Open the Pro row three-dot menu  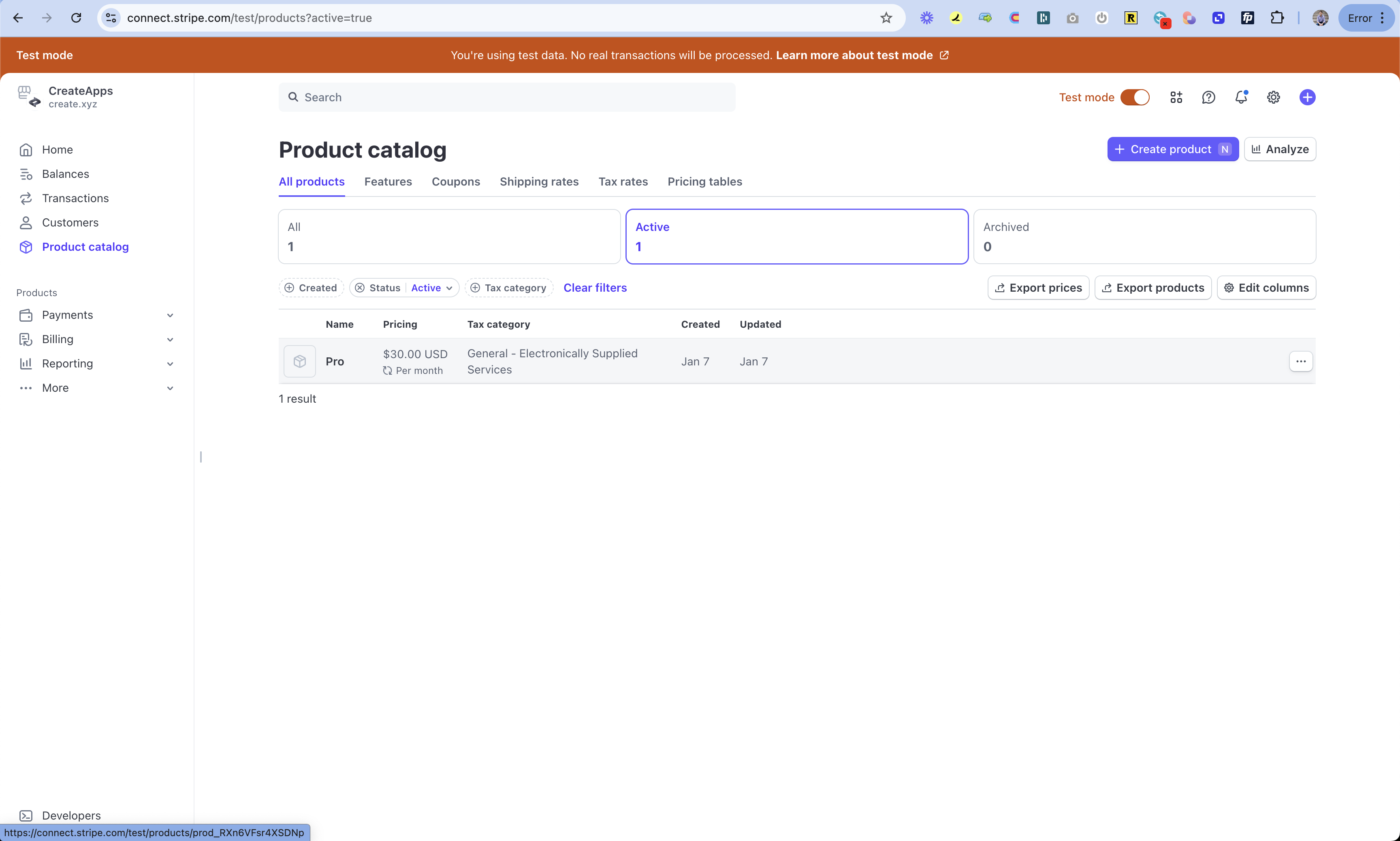pyautogui.click(x=1301, y=362)
